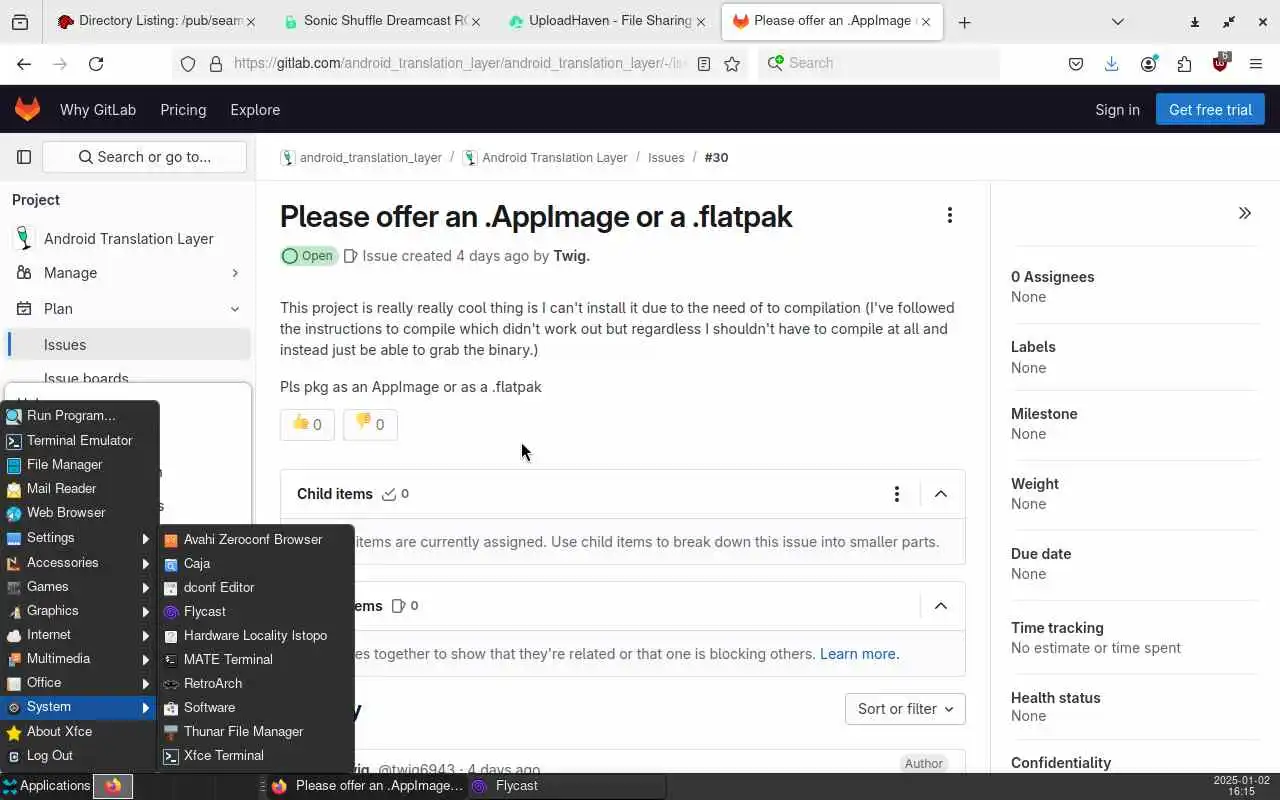Toggle reader view icon in address bar

tap(704, 64)
